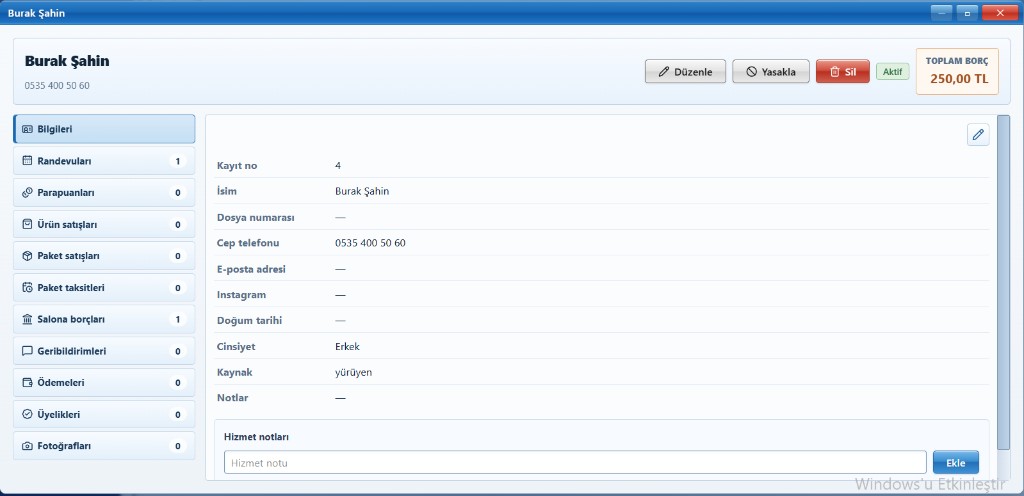Close the Burak Şahin window
The image size is (1024, 496).
1000,12
